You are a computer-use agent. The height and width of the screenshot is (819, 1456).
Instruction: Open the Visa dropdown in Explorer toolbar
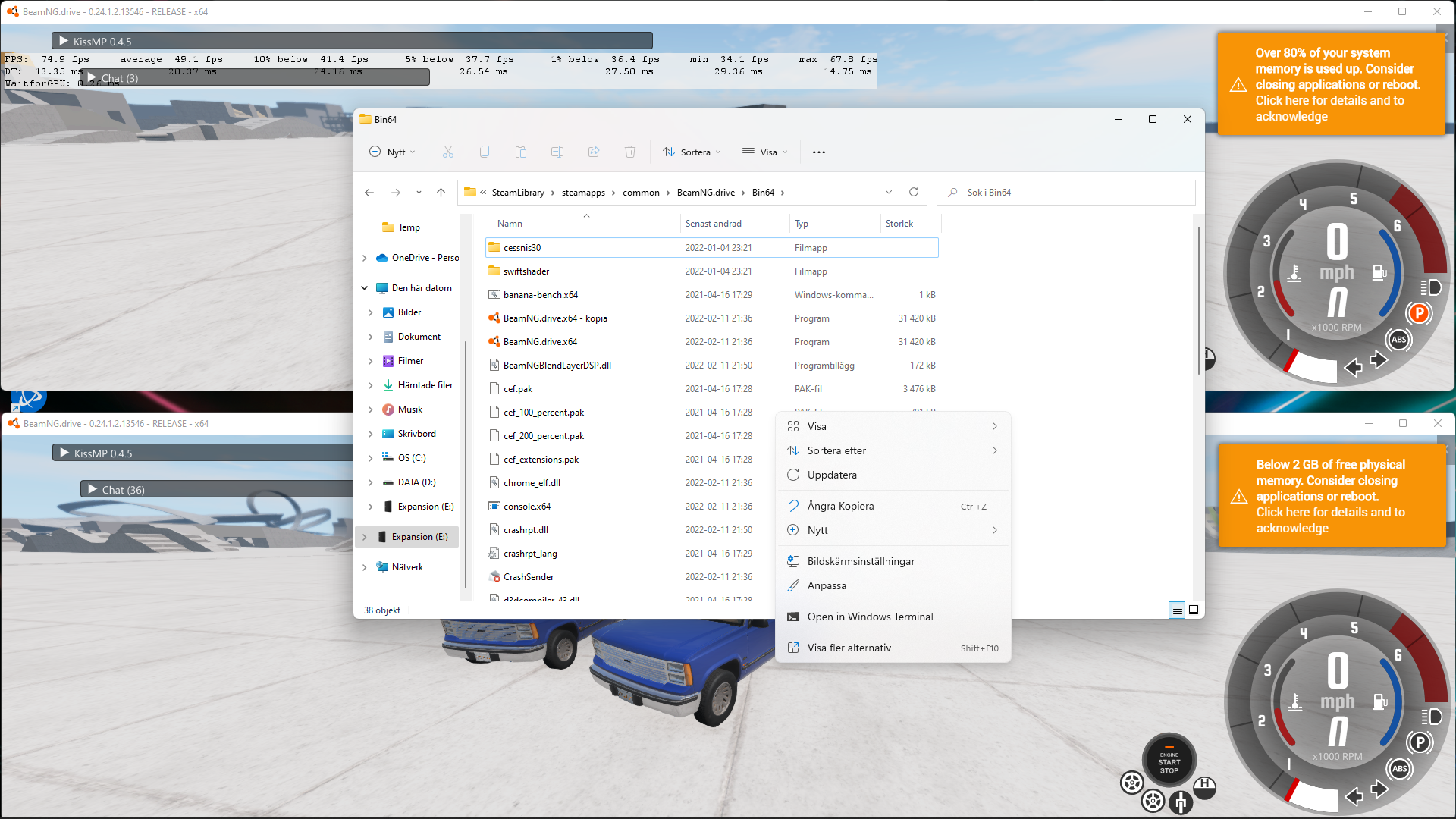click(765, 152)
